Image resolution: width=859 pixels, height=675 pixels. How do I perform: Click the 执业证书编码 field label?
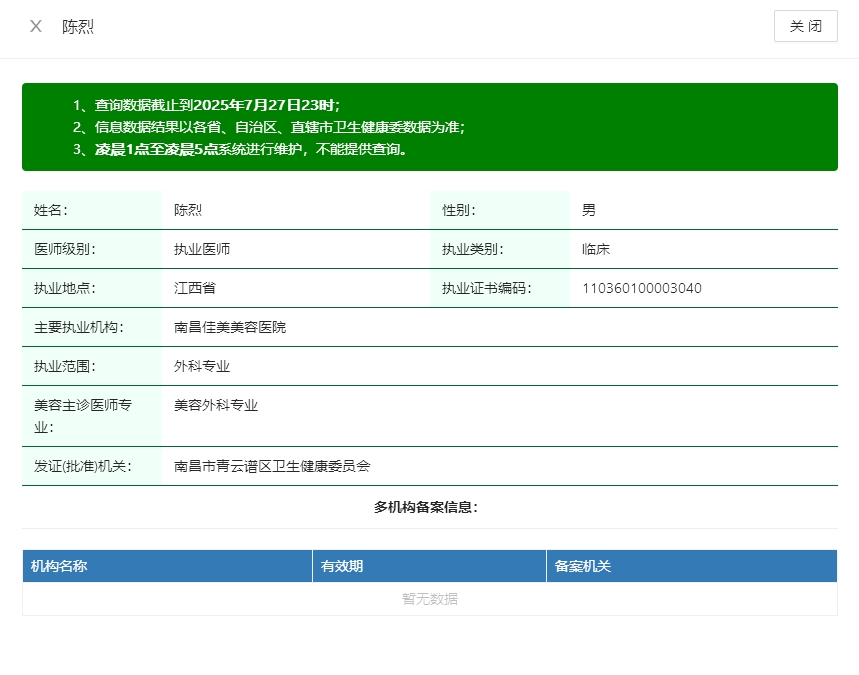(x=486, y=288)
